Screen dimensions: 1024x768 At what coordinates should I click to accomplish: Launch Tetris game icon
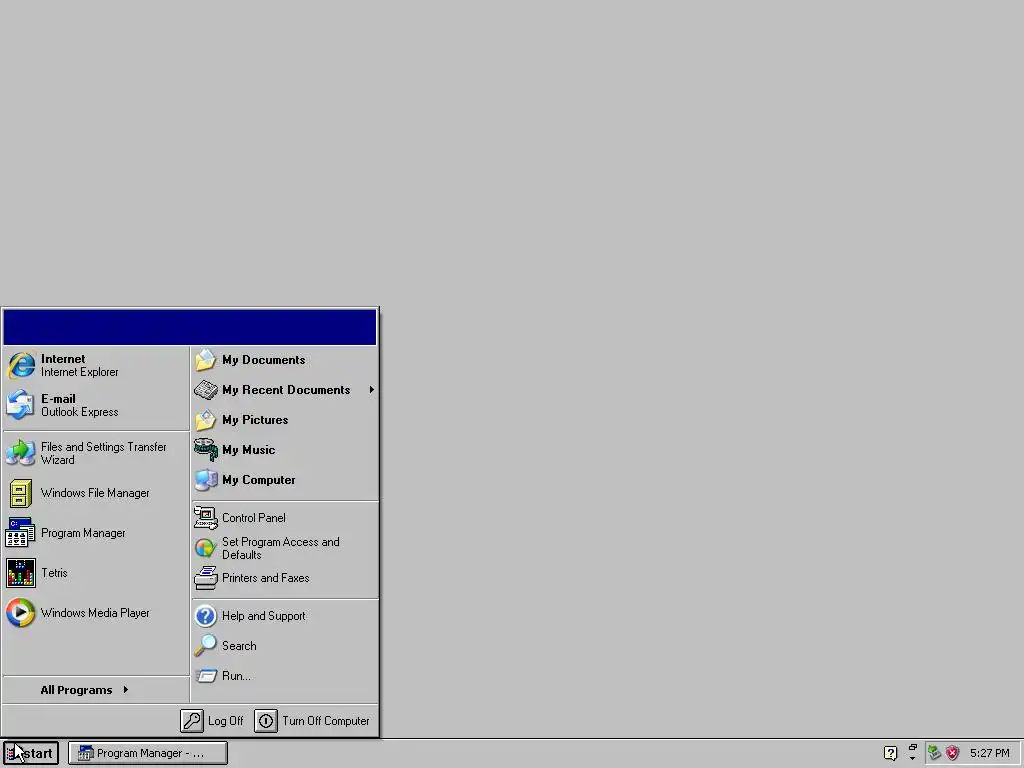tap(20, 573)
